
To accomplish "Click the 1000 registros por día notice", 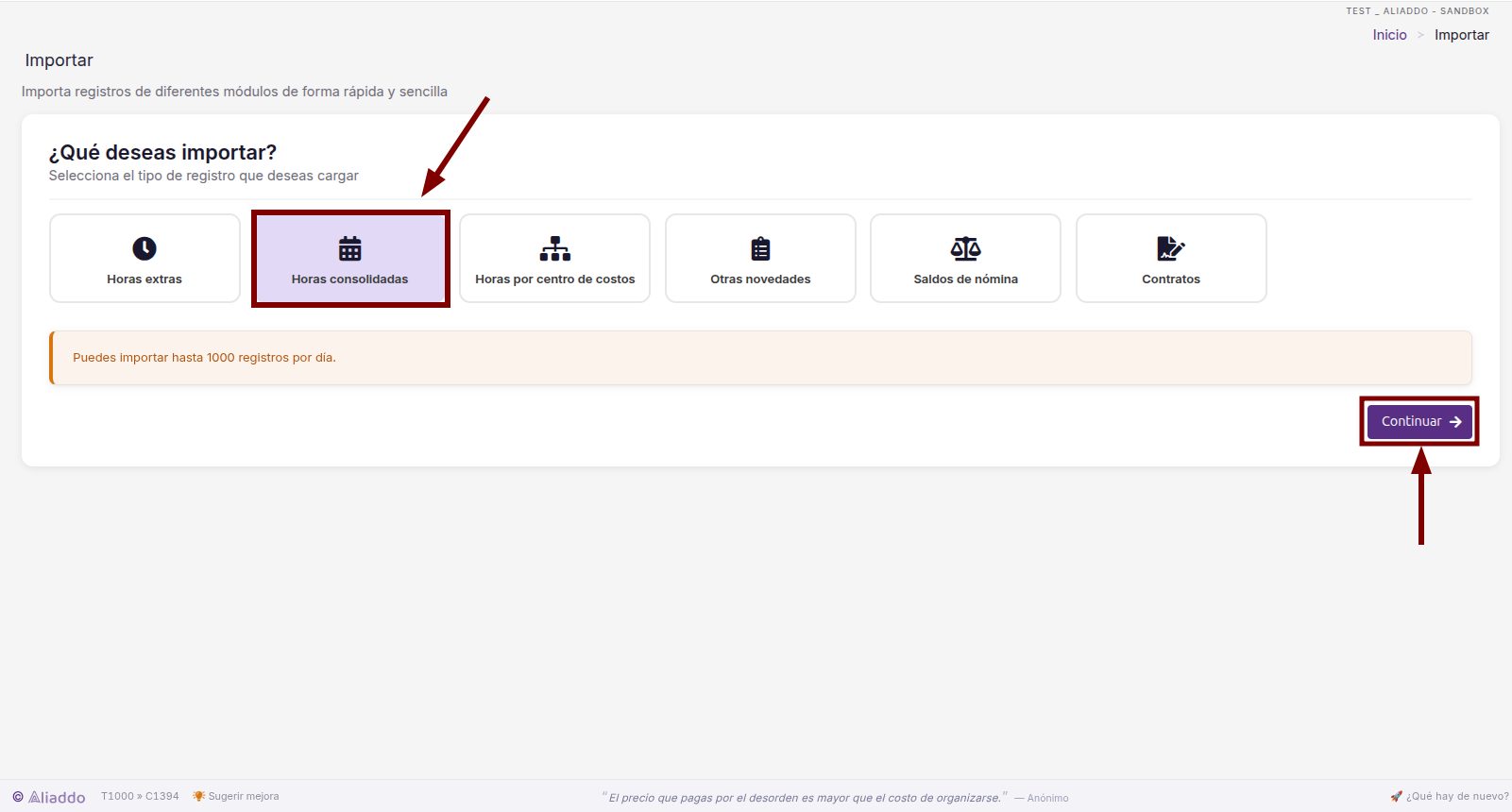I will [x=204, y=358].
